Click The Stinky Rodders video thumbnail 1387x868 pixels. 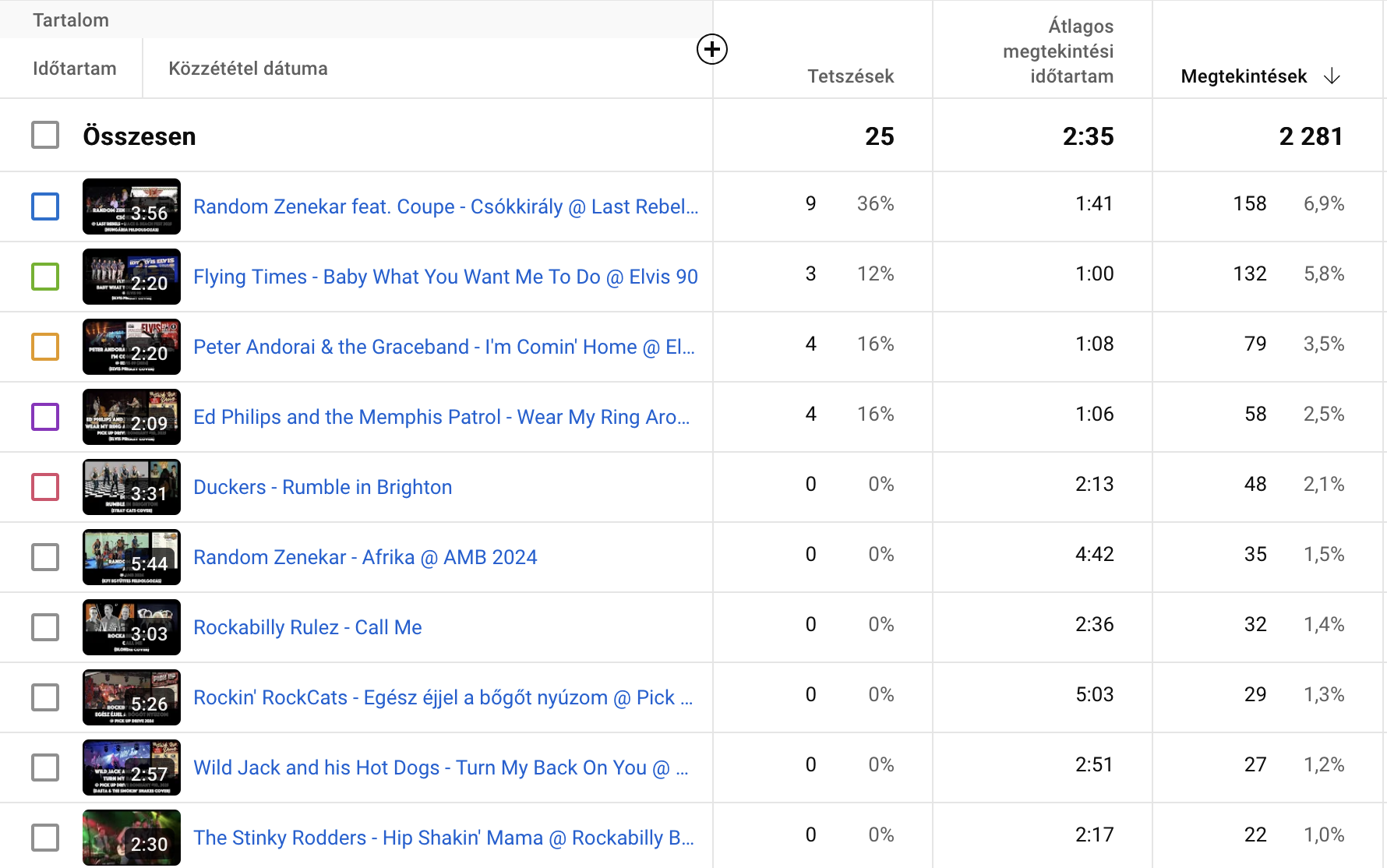[131, 838]
